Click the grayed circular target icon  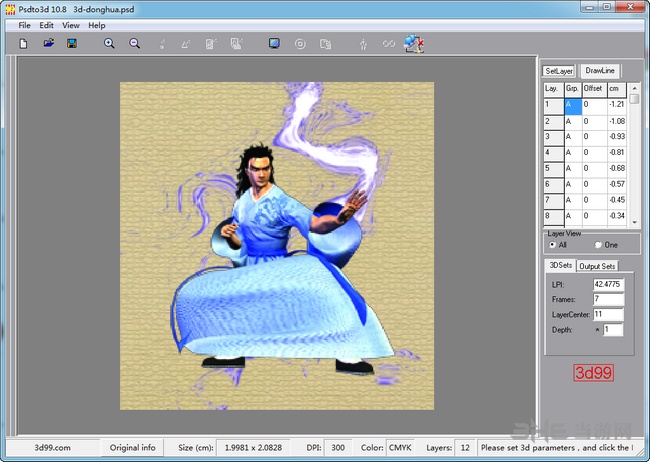(300, 43)
